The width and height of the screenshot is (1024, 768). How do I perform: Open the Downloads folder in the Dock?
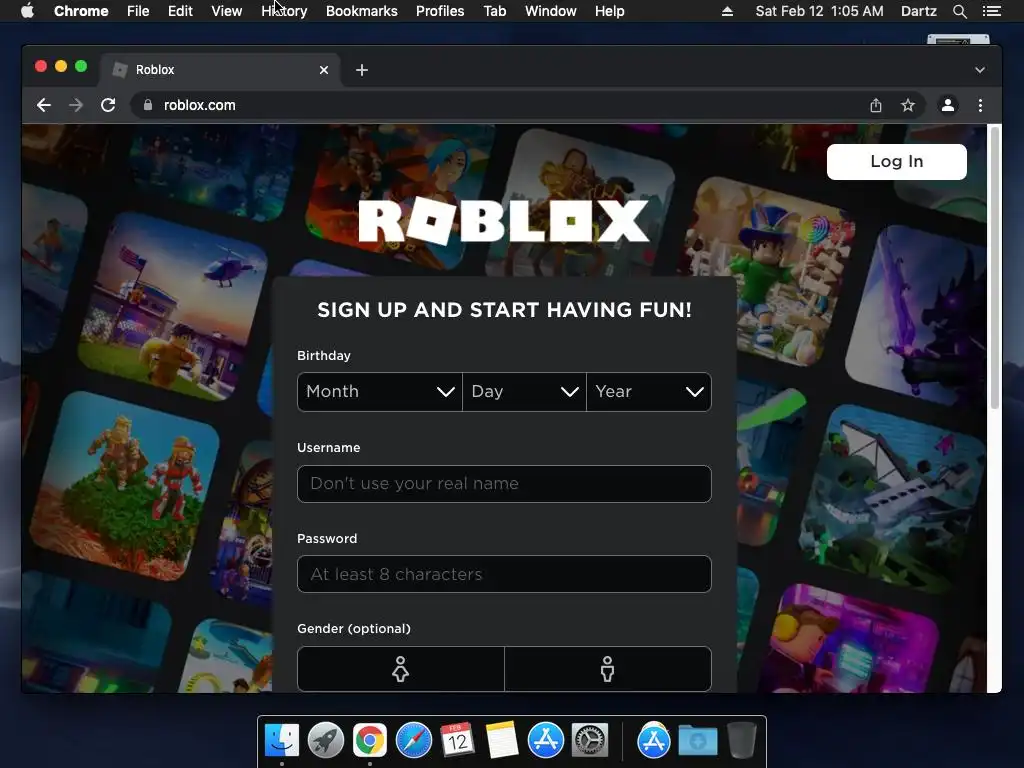[x=697, y=741]
